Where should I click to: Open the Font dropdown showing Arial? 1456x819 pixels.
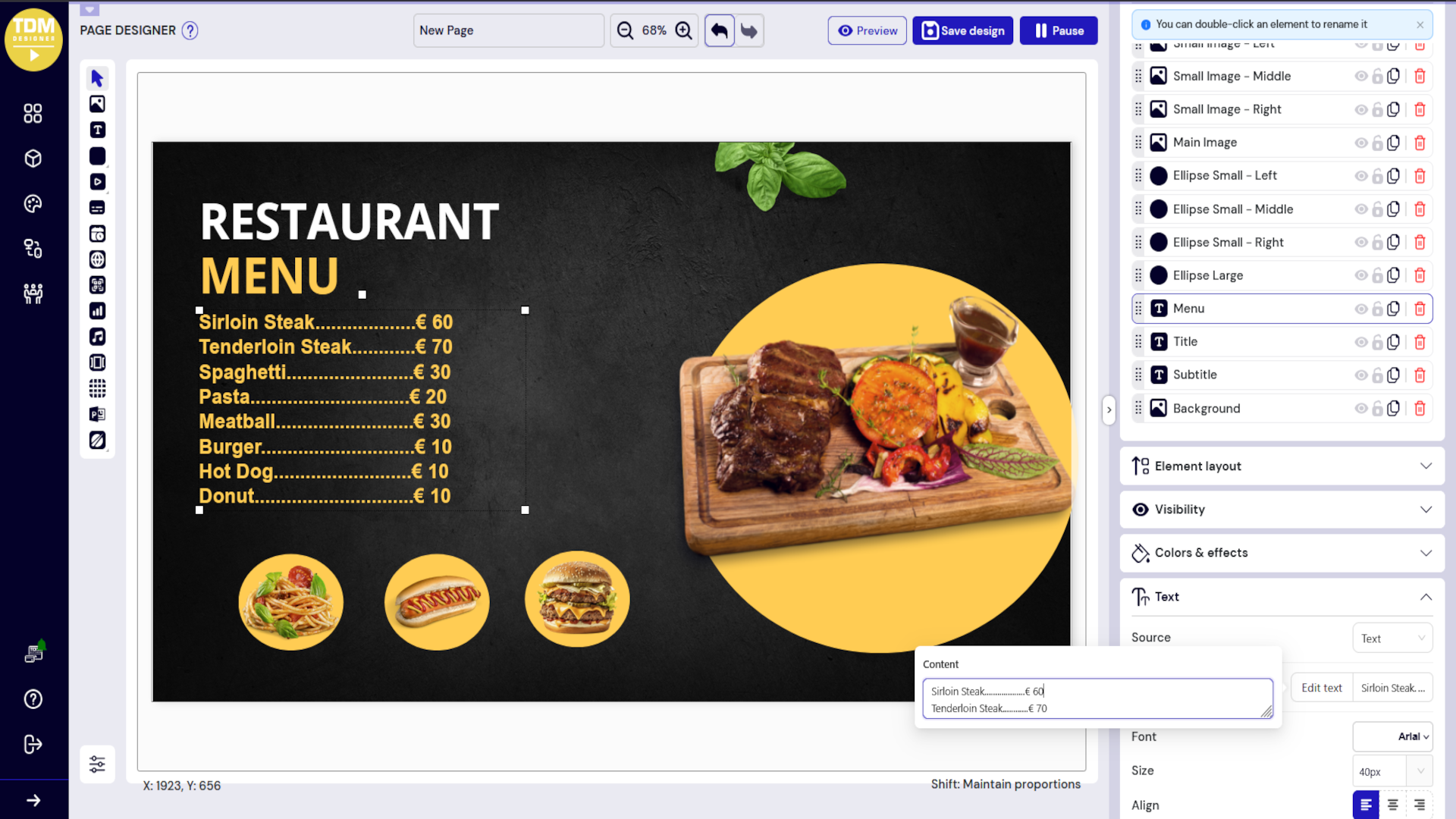1393,736
